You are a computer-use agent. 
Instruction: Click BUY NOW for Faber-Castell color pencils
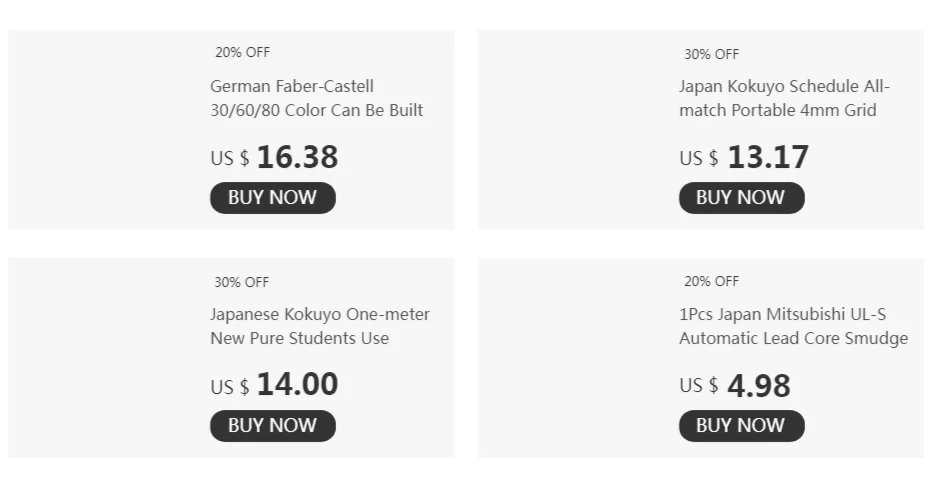[x=272, y=198]
